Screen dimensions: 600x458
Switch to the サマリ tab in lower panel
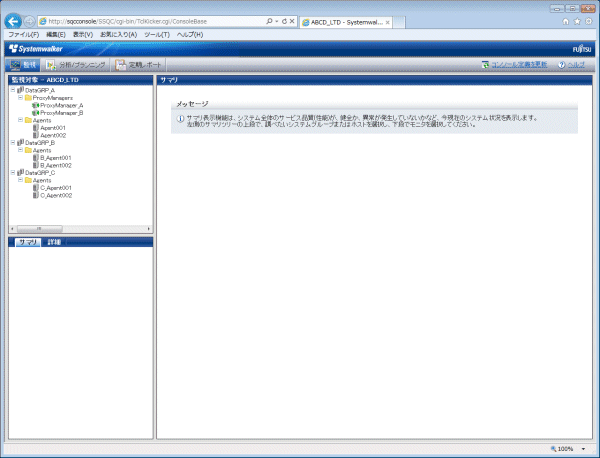(x=28, y=242)
